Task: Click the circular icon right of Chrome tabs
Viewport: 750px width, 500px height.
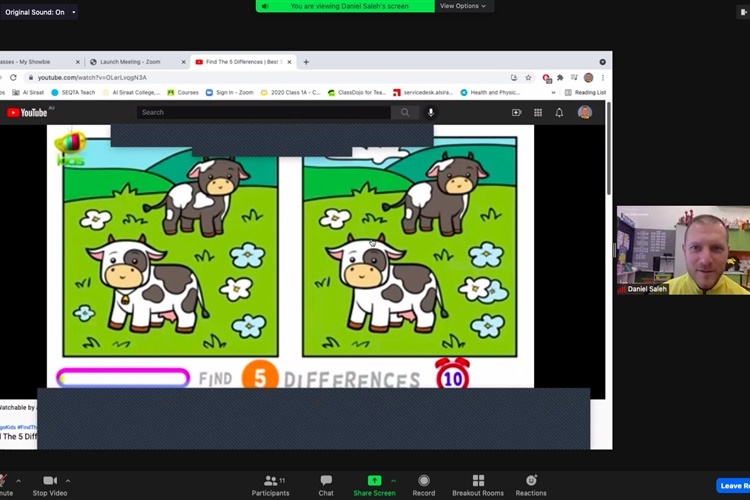Action: tap(603, 62)
